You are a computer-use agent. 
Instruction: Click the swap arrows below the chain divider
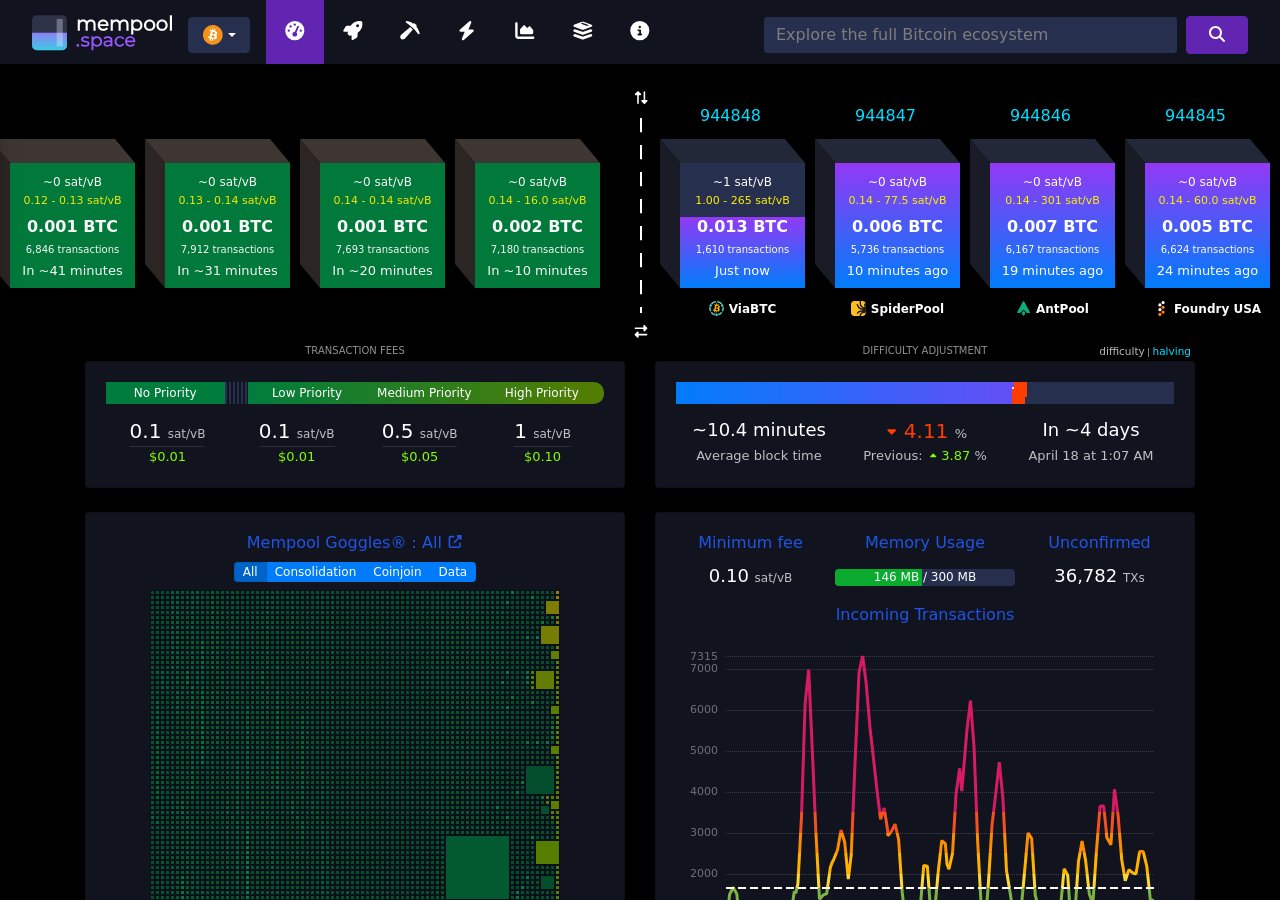(641, 331)
